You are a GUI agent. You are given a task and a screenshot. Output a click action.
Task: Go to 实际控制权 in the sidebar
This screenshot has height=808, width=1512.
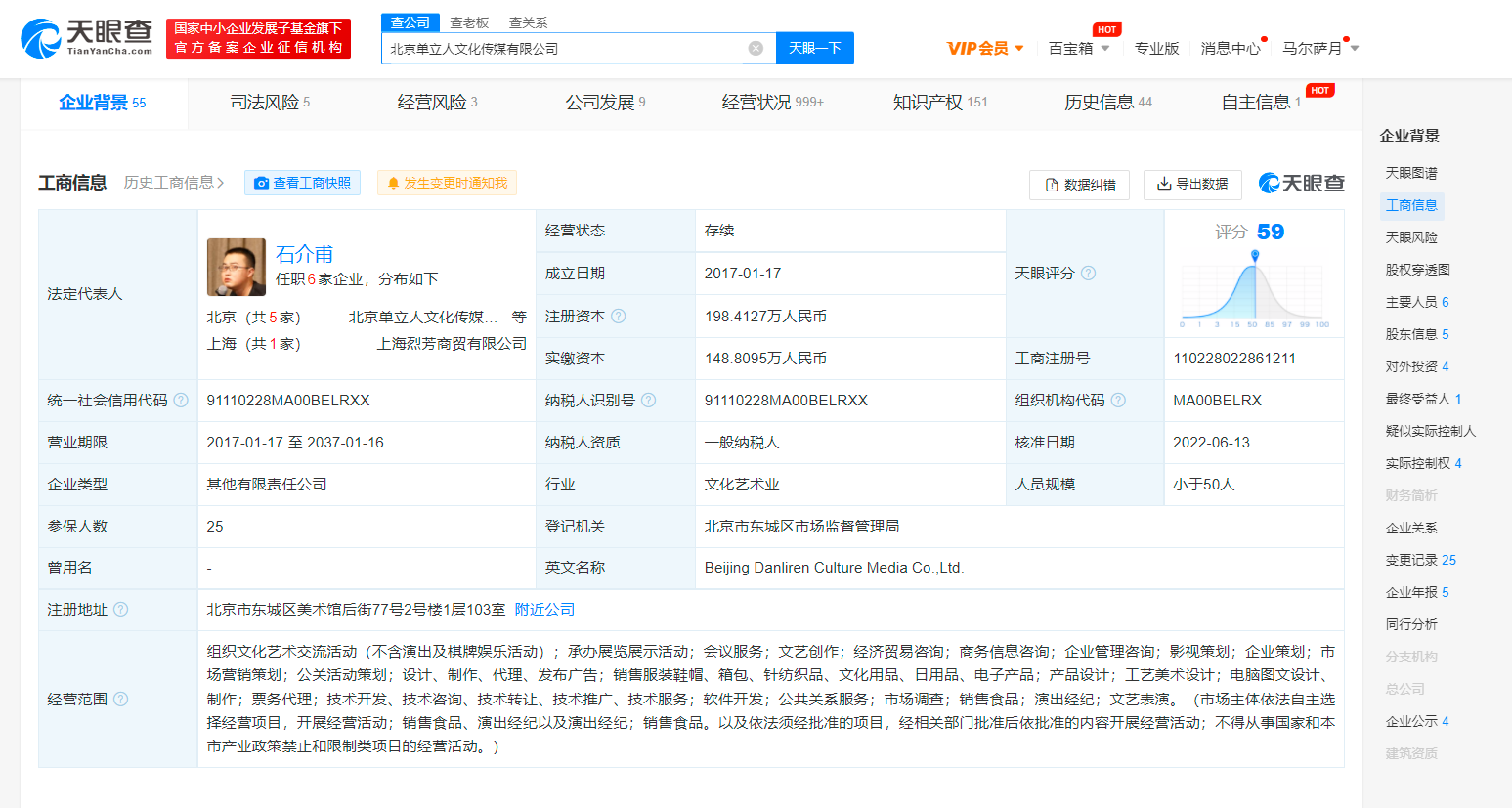(x=1423, y=463)
